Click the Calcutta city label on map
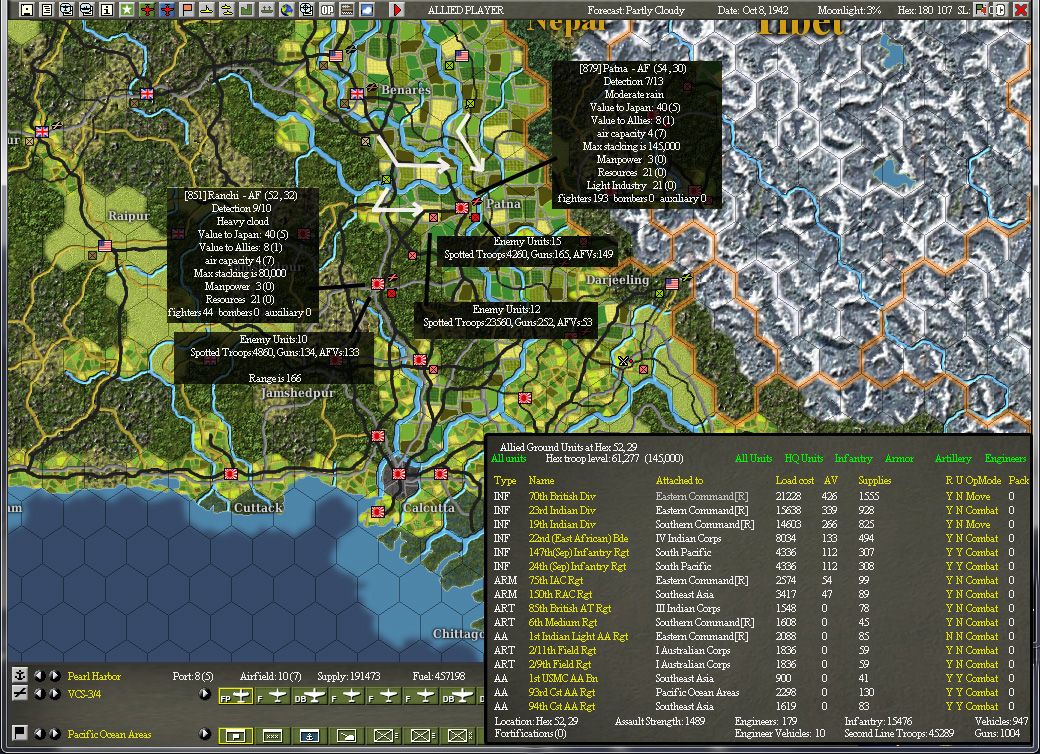Viewport: 1040px width, 754px height. tap(428, 507)
